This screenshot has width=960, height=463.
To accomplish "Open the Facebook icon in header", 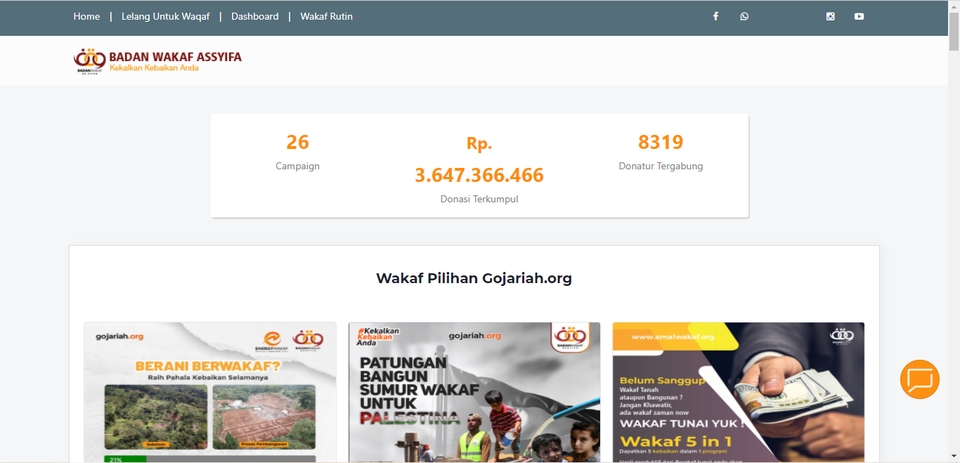I will [x=715, y=17].
